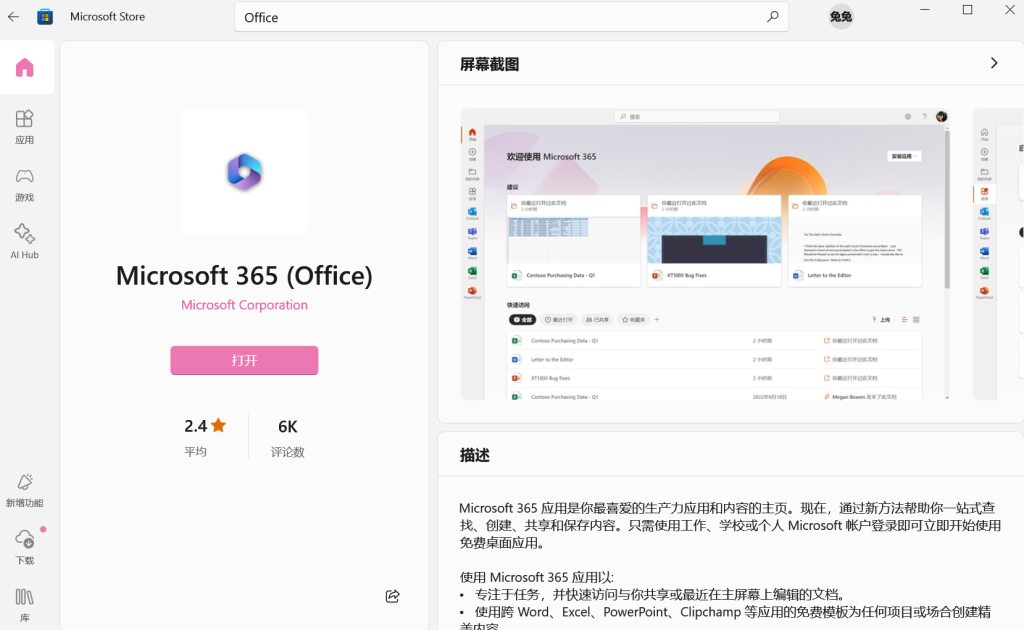This screenshot has width=1024, height=630.
Task: Focus the search box containing "Office"
Action: pos(511,17)
